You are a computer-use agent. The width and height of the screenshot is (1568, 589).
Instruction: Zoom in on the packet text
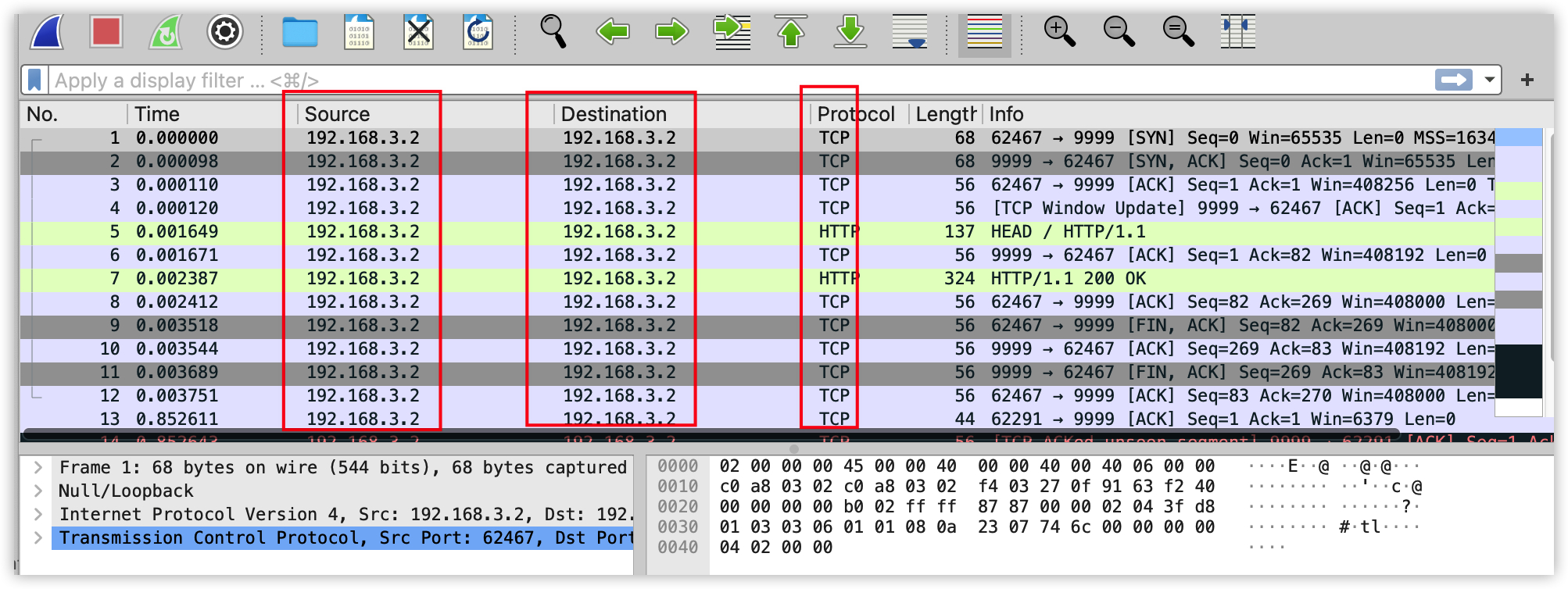(x=1059, y=32)
